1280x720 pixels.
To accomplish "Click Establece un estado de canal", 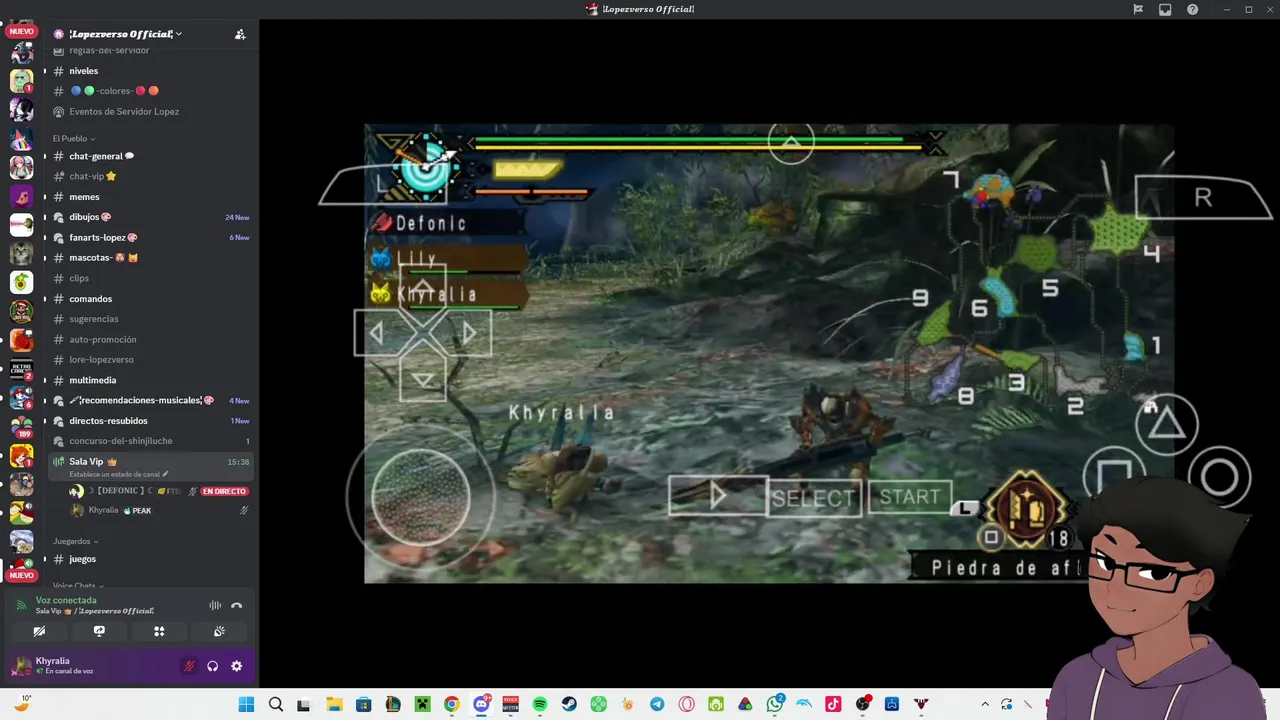I will click(x=119, y=474).
